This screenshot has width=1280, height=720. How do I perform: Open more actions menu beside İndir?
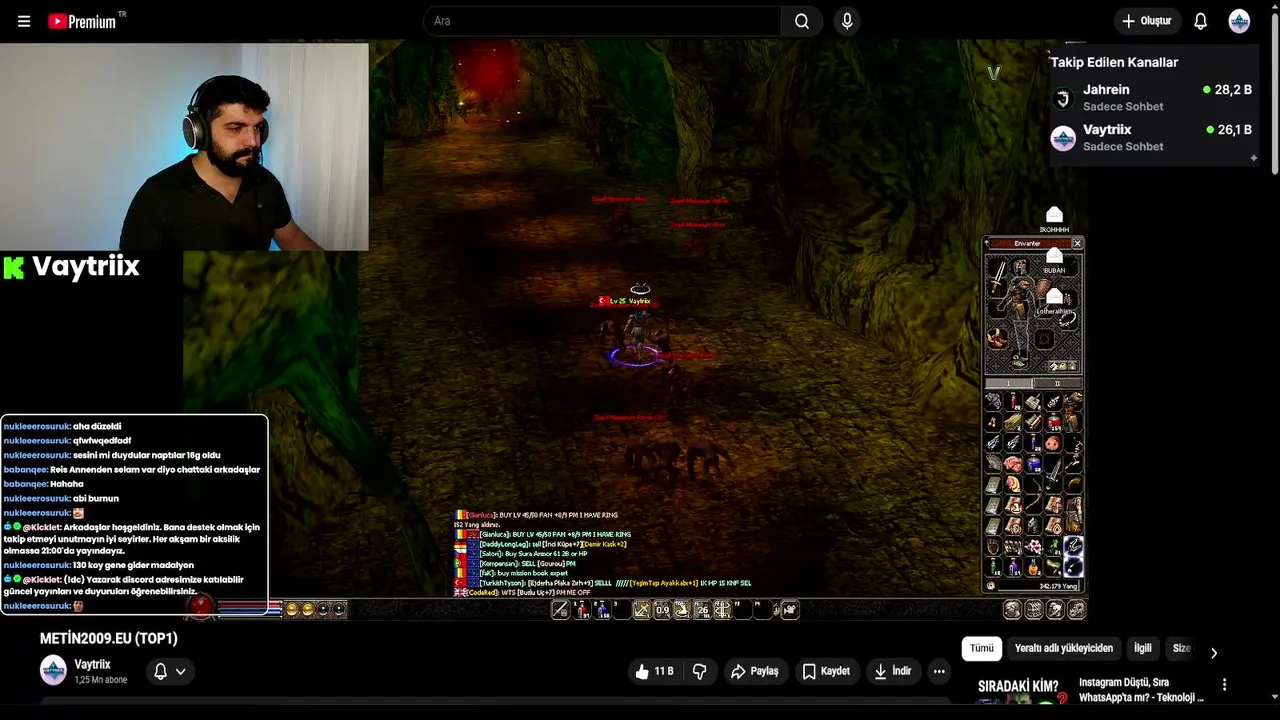[x=939, y=672]
